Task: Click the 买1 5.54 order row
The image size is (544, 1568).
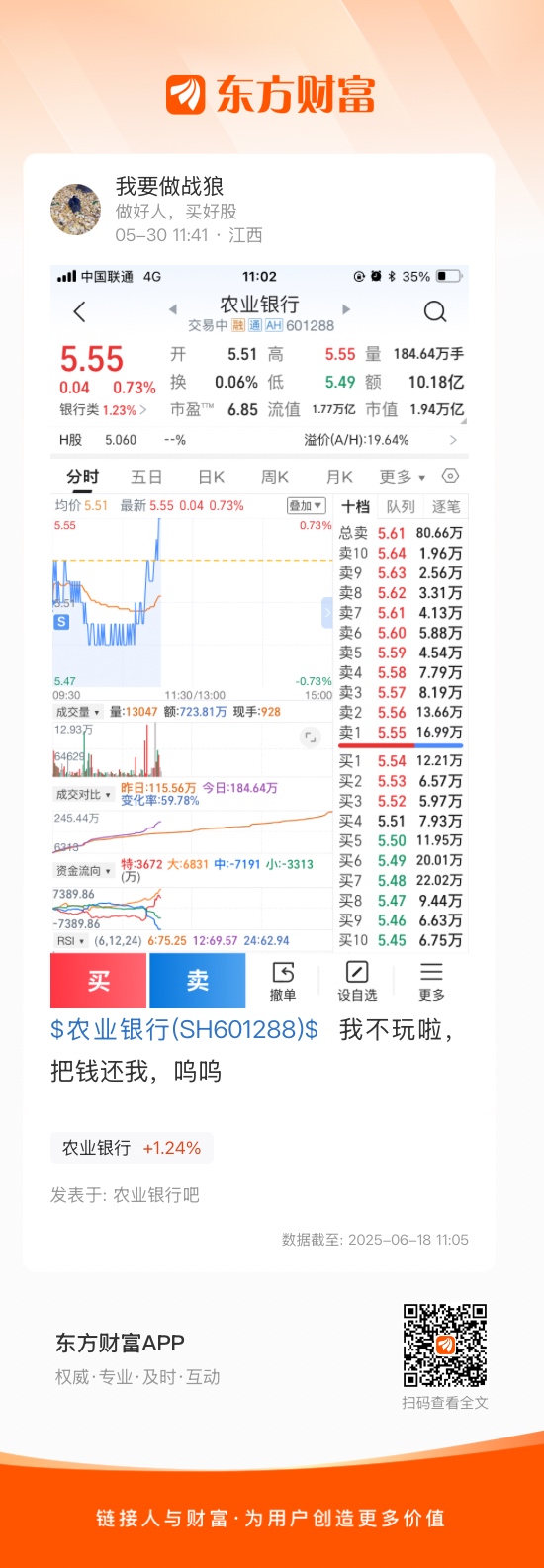Action: (401, 761)
